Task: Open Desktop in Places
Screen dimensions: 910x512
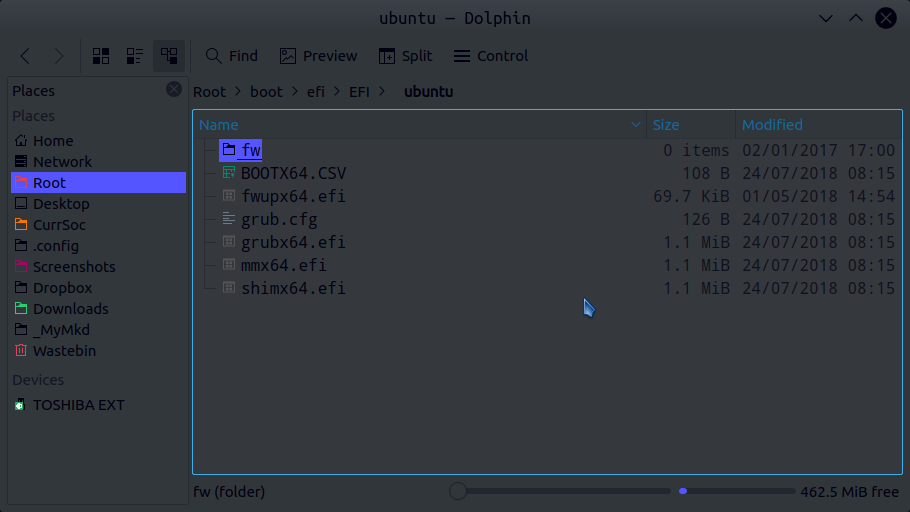Action: (x=98, y=204)
